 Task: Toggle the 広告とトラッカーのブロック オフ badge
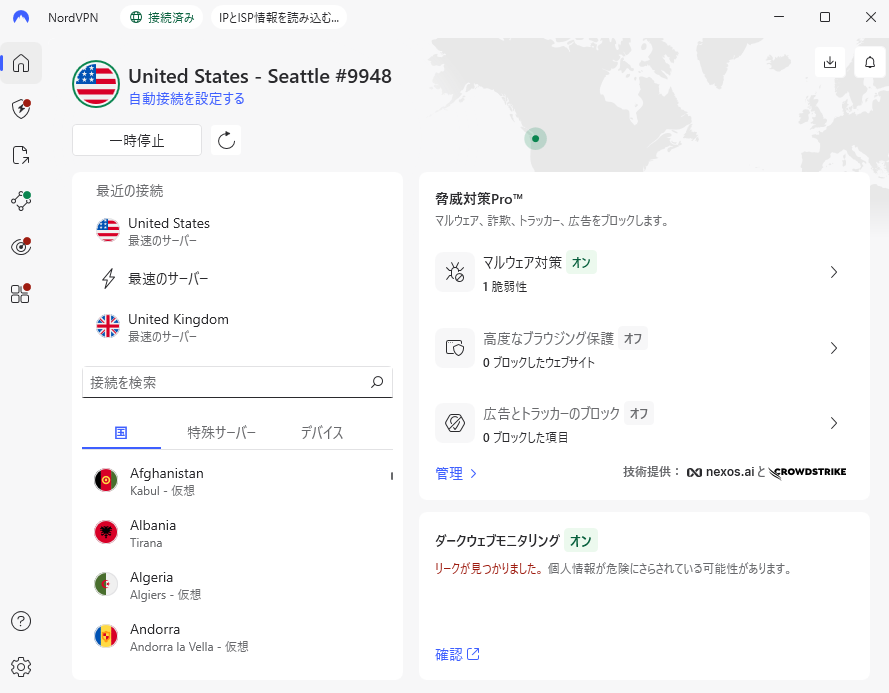point(638,413)
